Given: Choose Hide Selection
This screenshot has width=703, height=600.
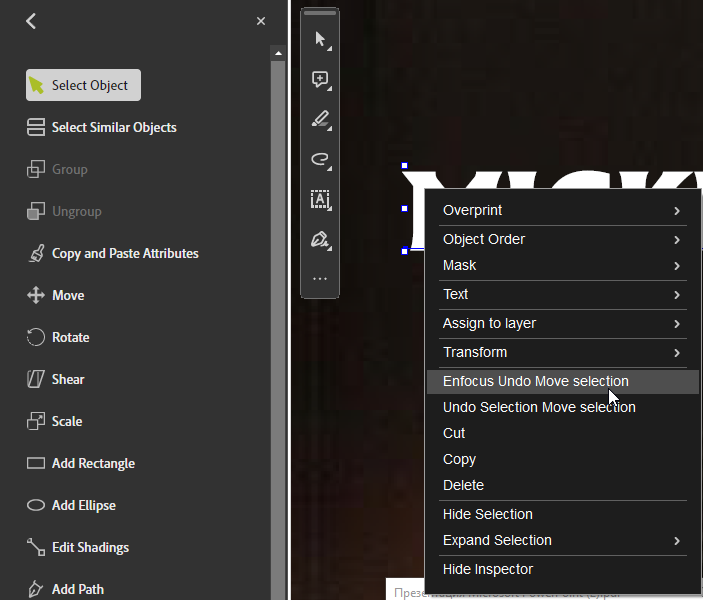Looking at the screenshot, I should tap(563, 514).
